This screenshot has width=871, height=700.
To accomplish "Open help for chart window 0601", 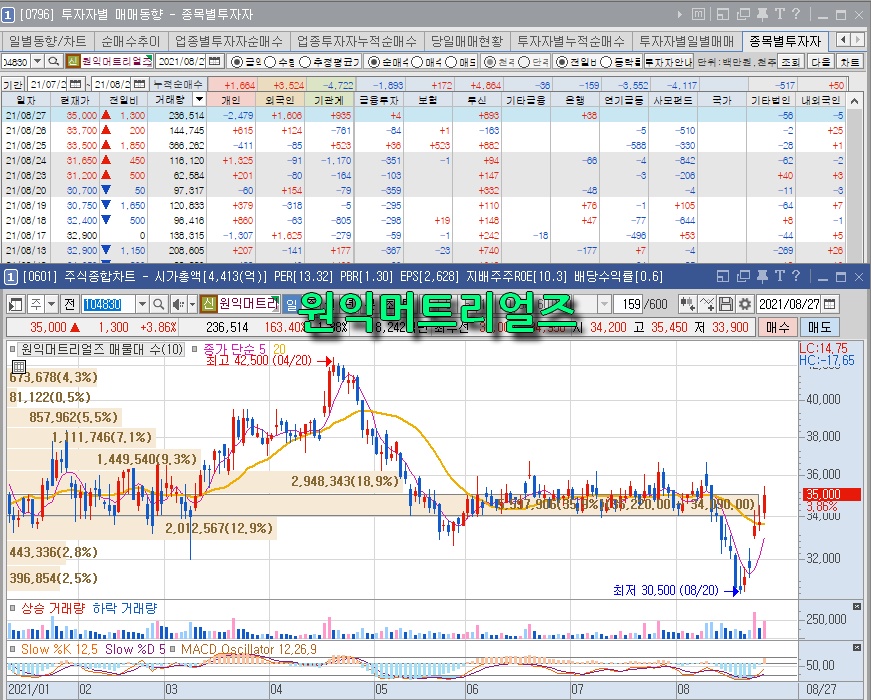I will [796, 276].
